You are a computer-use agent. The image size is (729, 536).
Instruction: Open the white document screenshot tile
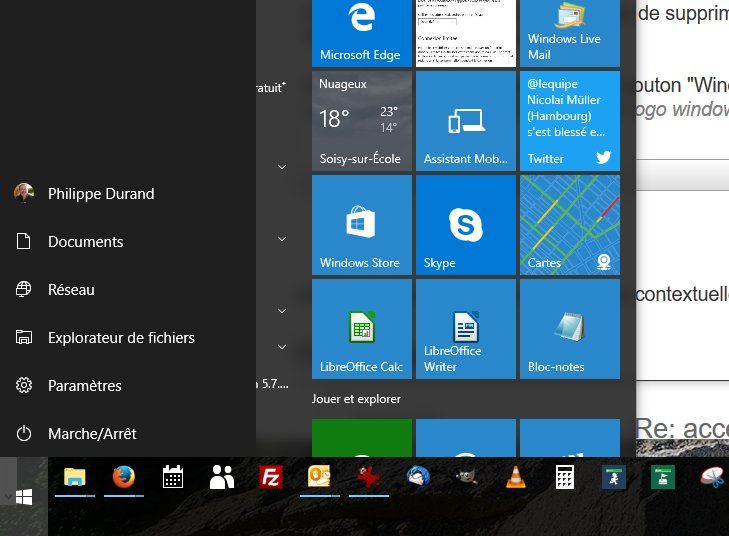click(x=465, y=33)
